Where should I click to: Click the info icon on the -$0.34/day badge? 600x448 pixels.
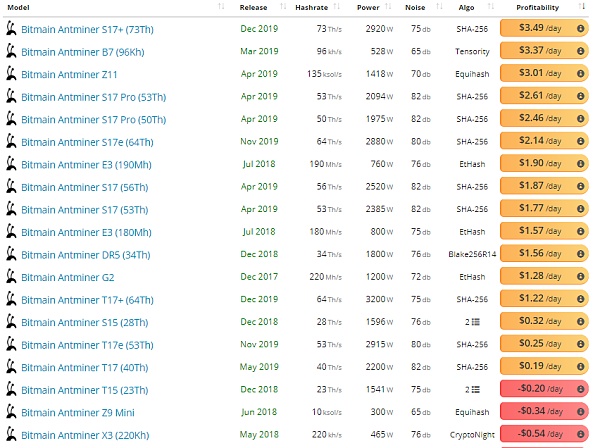coord(580,412)
